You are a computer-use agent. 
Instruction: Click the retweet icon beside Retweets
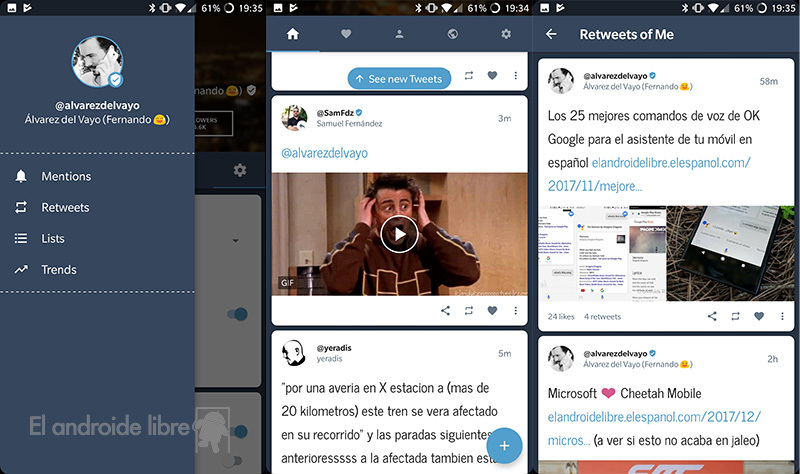(21, 207)
